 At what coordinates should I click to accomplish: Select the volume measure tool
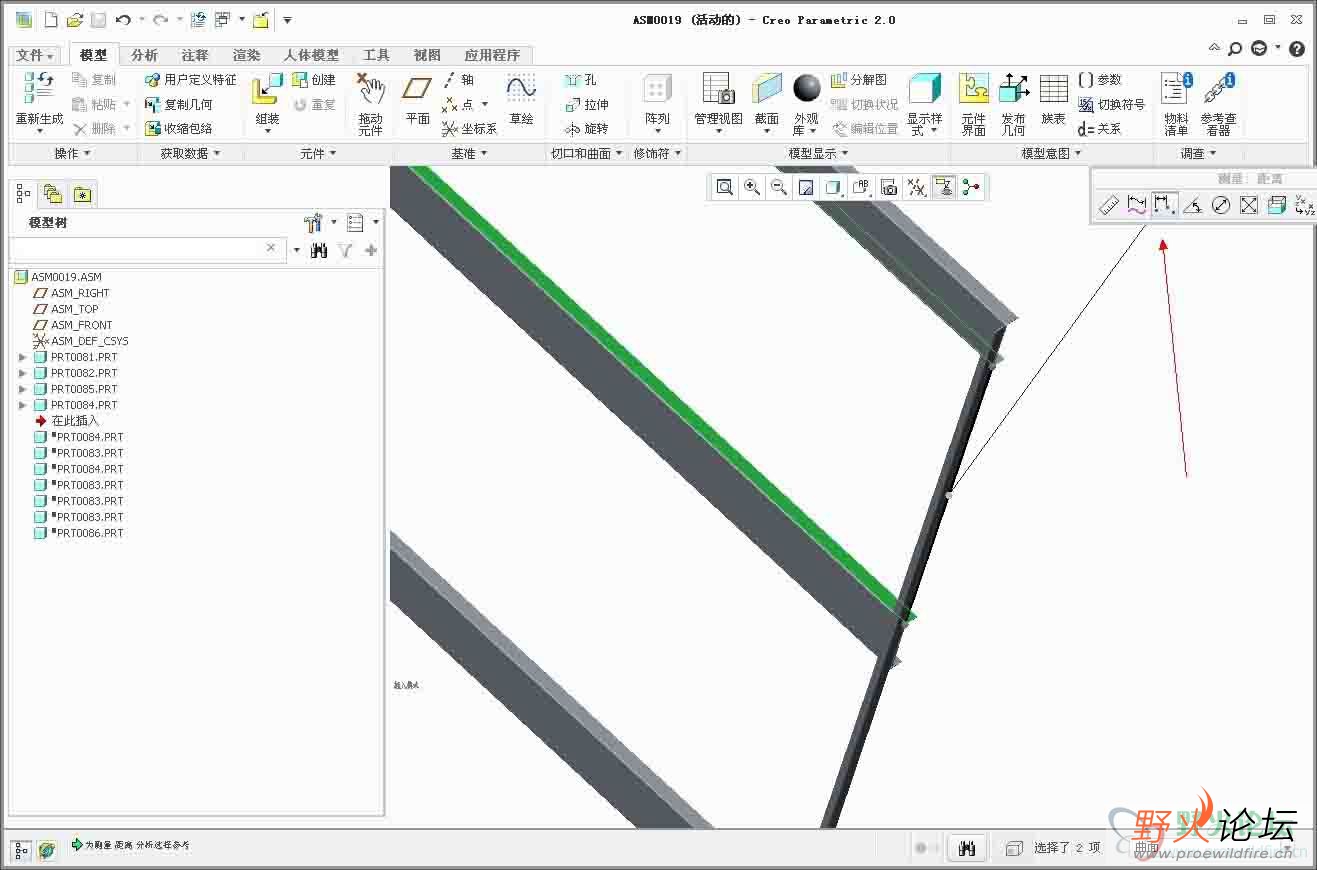[x=1276, y=205]
